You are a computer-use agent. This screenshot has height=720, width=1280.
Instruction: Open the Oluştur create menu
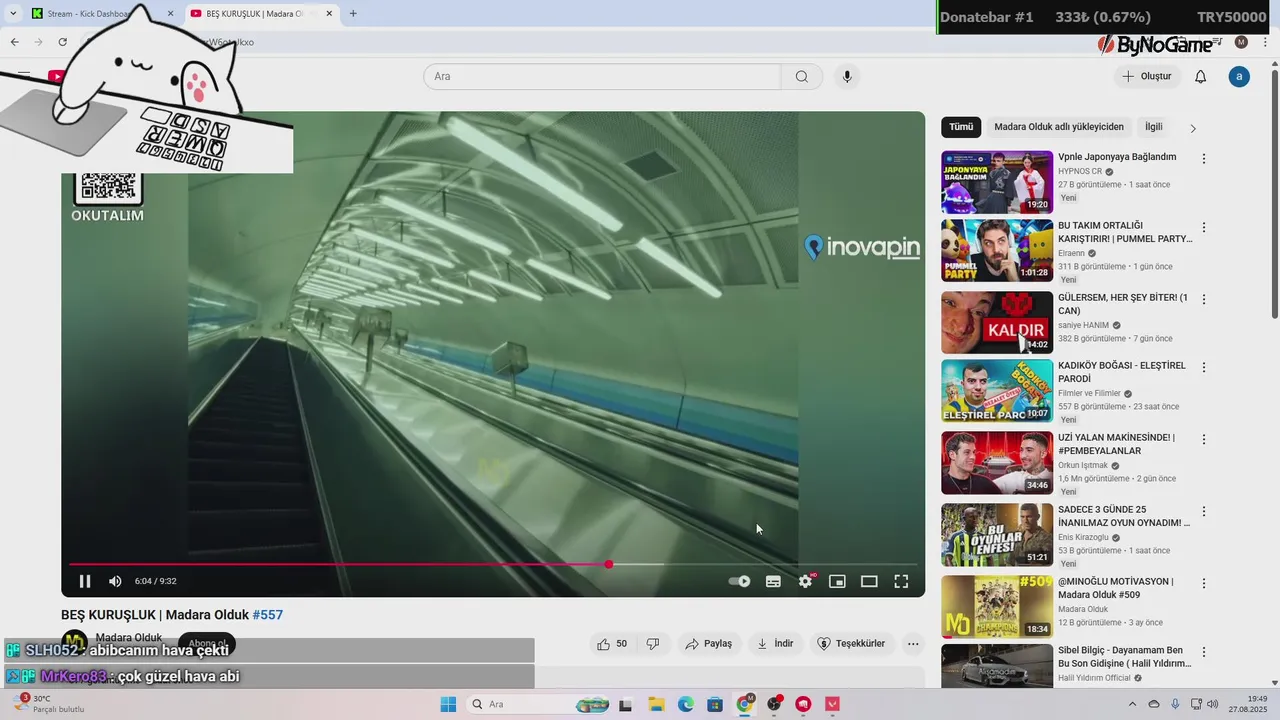tap(1146, 76)
